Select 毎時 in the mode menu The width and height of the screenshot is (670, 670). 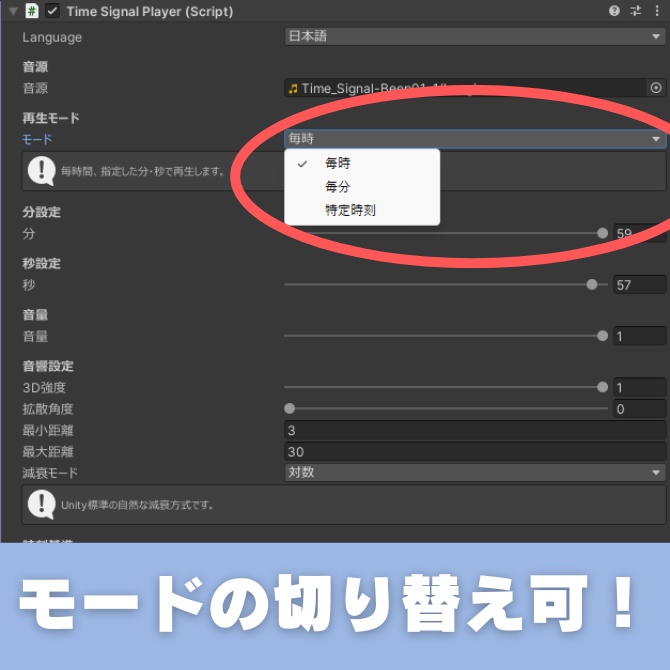pos(362,163)
